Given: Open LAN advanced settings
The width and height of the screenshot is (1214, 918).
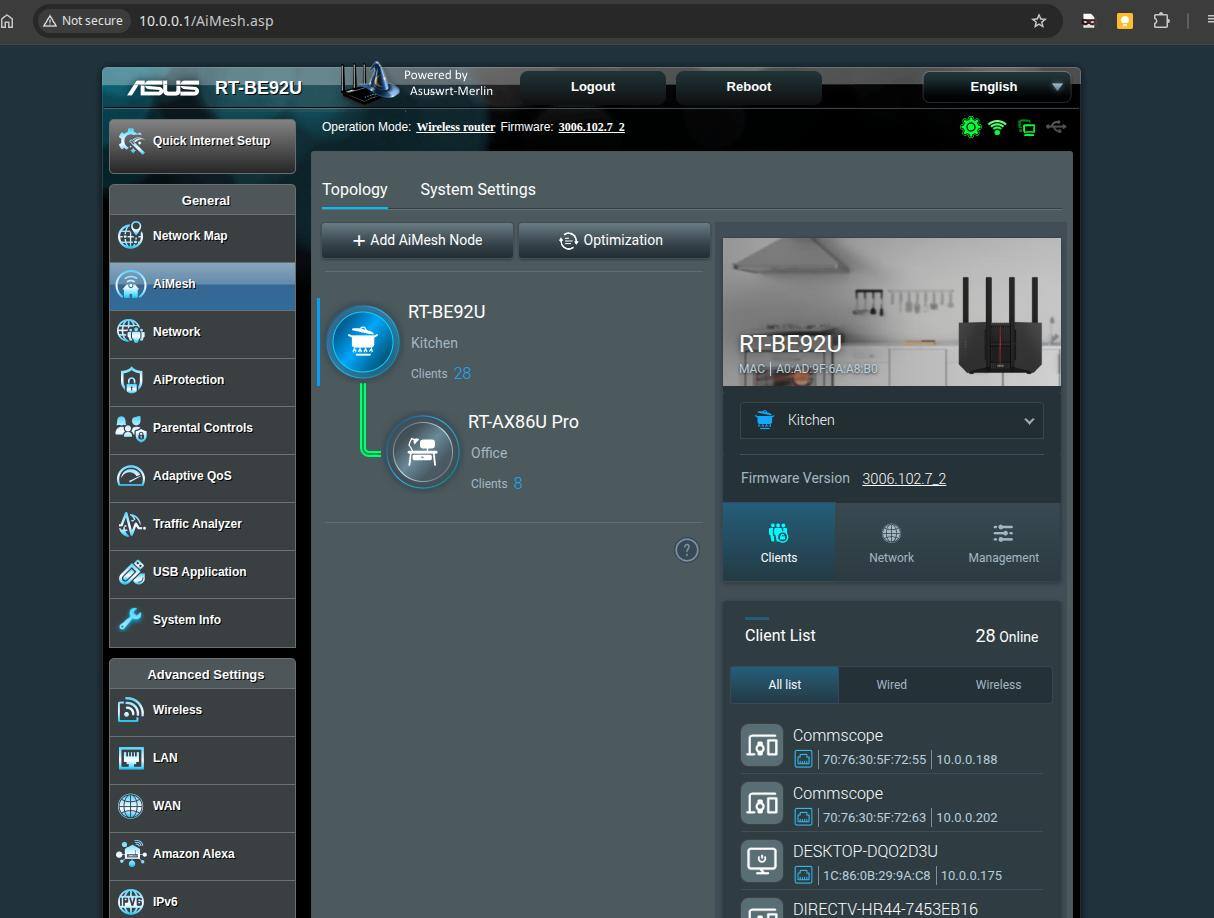Looking at the screenshot, I should [x=202, y=758].
